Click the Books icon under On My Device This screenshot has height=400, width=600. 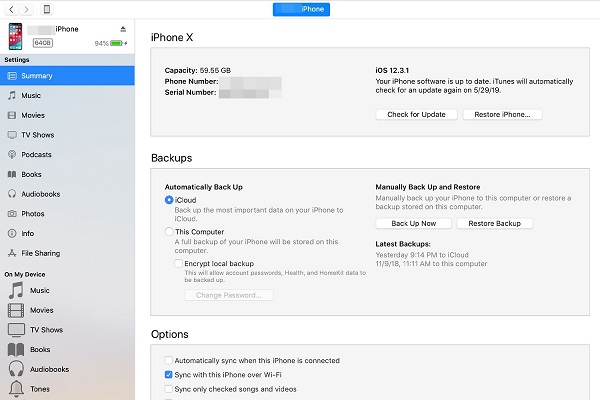pos(16,349)
